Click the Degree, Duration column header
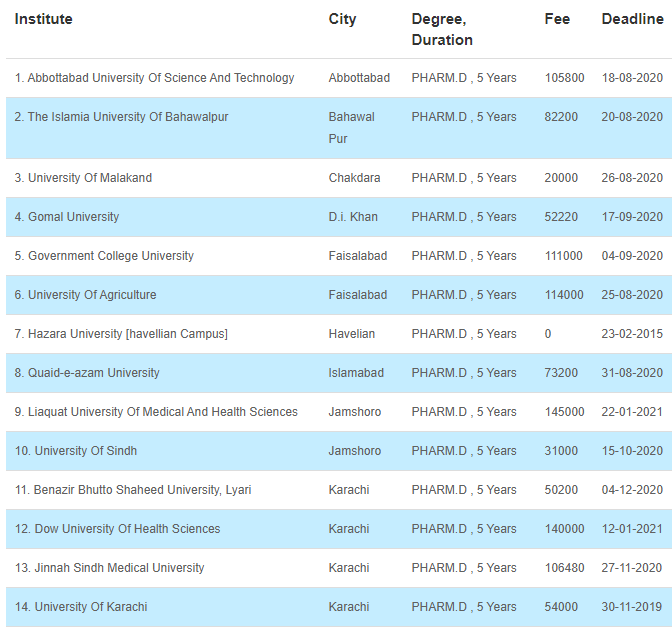The height and width of the screenshot is (627, 672). (x=442, y=29)
